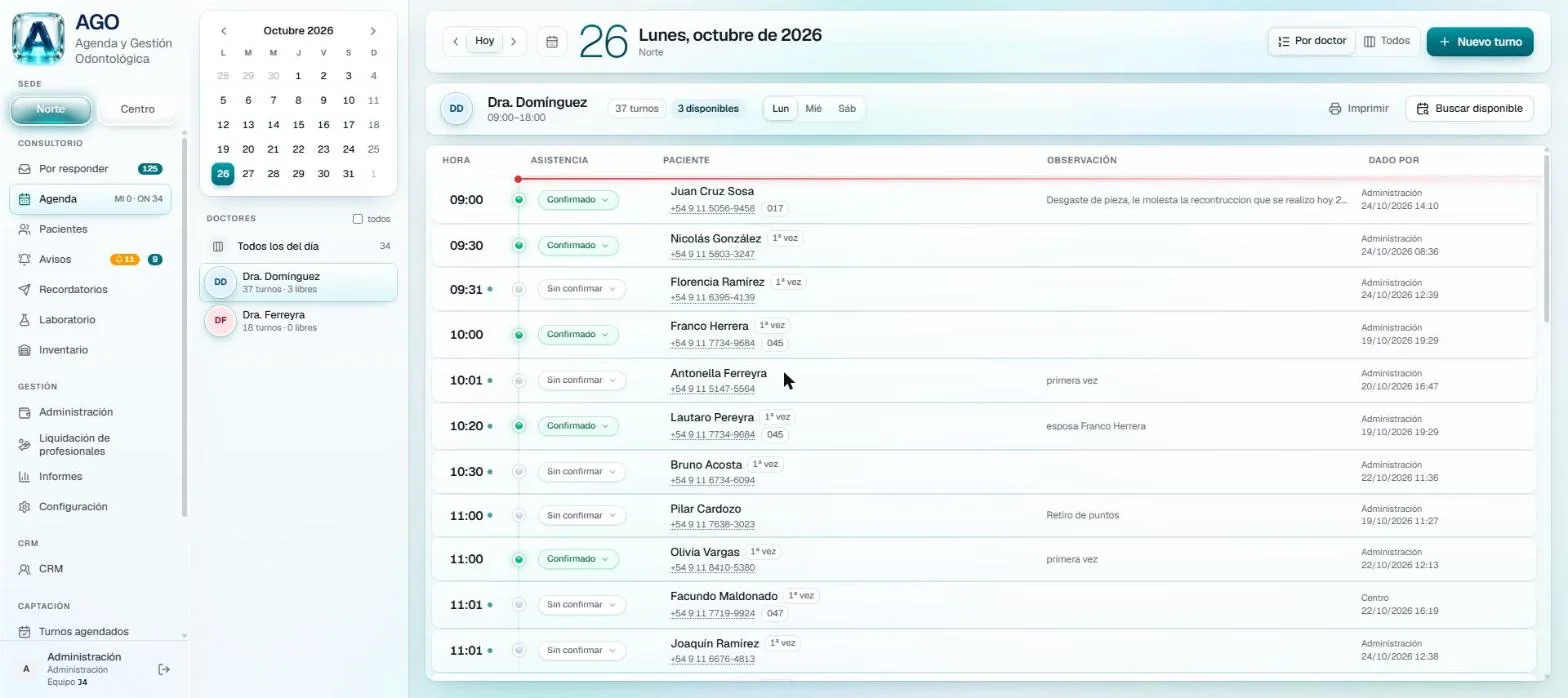The height and width of the screenshot is (698, 1568).
Task: Check the 'todos' doctors checkbox
Action: pyautogui.click(x=358, y=219)
